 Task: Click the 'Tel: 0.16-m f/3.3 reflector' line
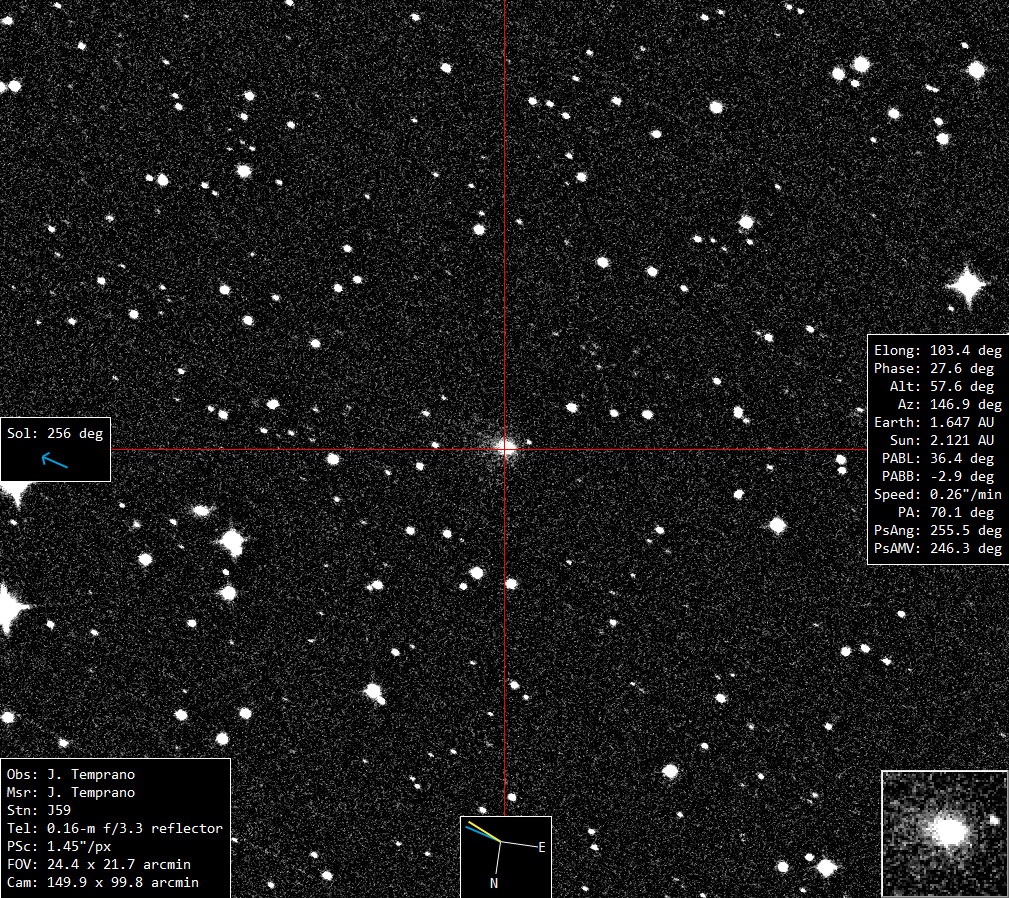(x=115, y=829)
